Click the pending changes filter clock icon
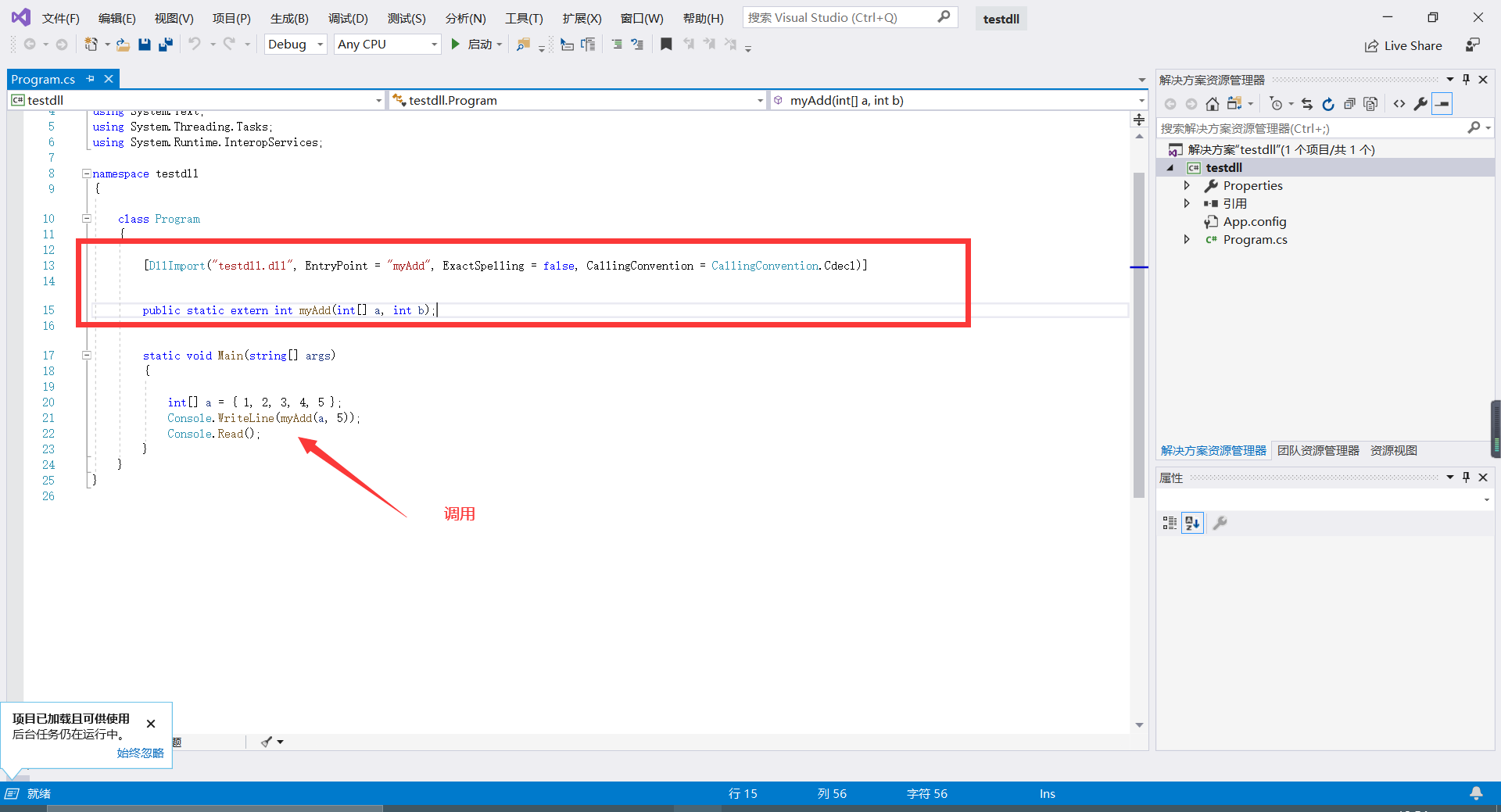This screenshot has height=812, width=1501. pyautogui.click(x=1276, y=104)
